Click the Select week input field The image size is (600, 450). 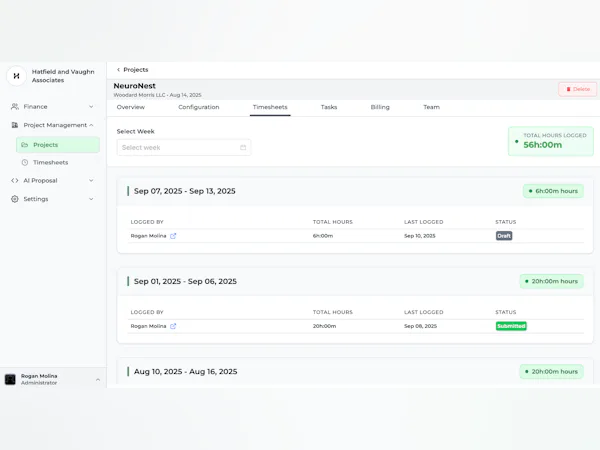[x=184, y=147]
